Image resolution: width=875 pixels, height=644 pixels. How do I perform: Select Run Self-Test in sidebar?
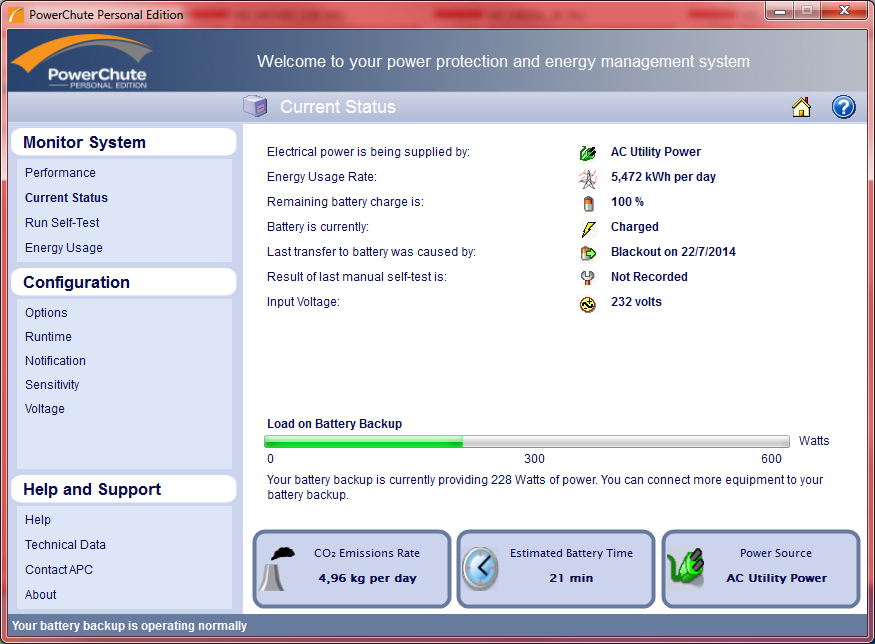[62, 223]
